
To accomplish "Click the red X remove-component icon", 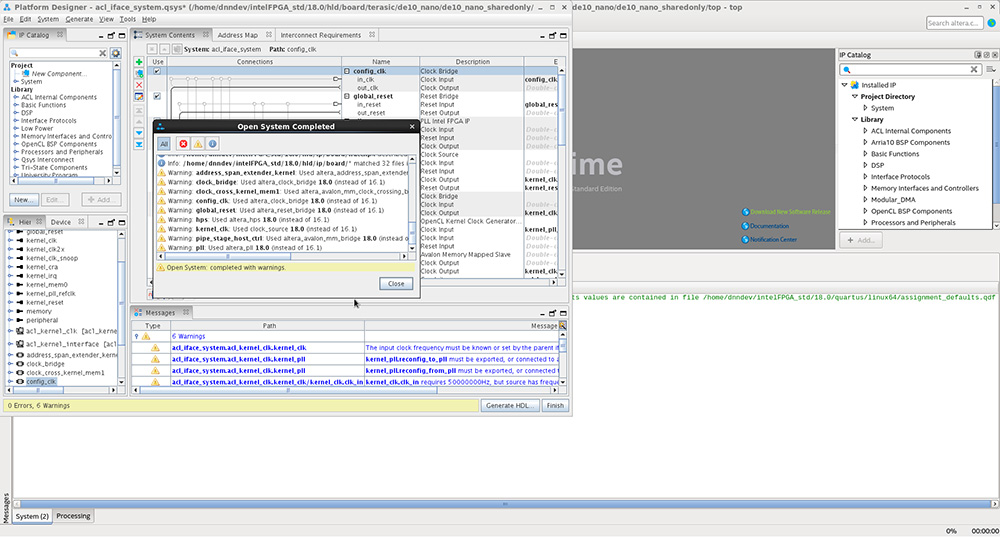I will (139, 85).
